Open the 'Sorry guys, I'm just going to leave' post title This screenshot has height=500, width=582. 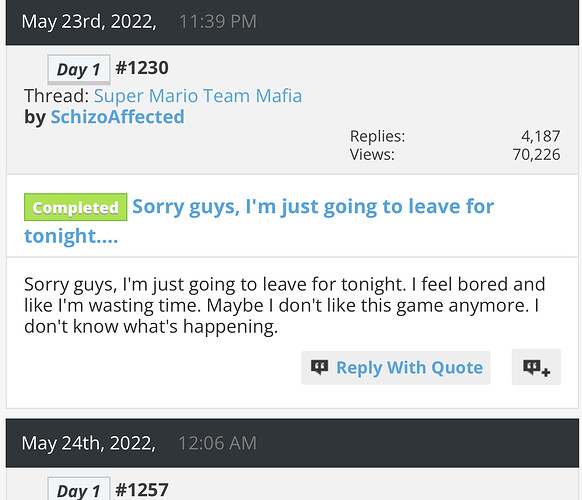tap(259, 221)
